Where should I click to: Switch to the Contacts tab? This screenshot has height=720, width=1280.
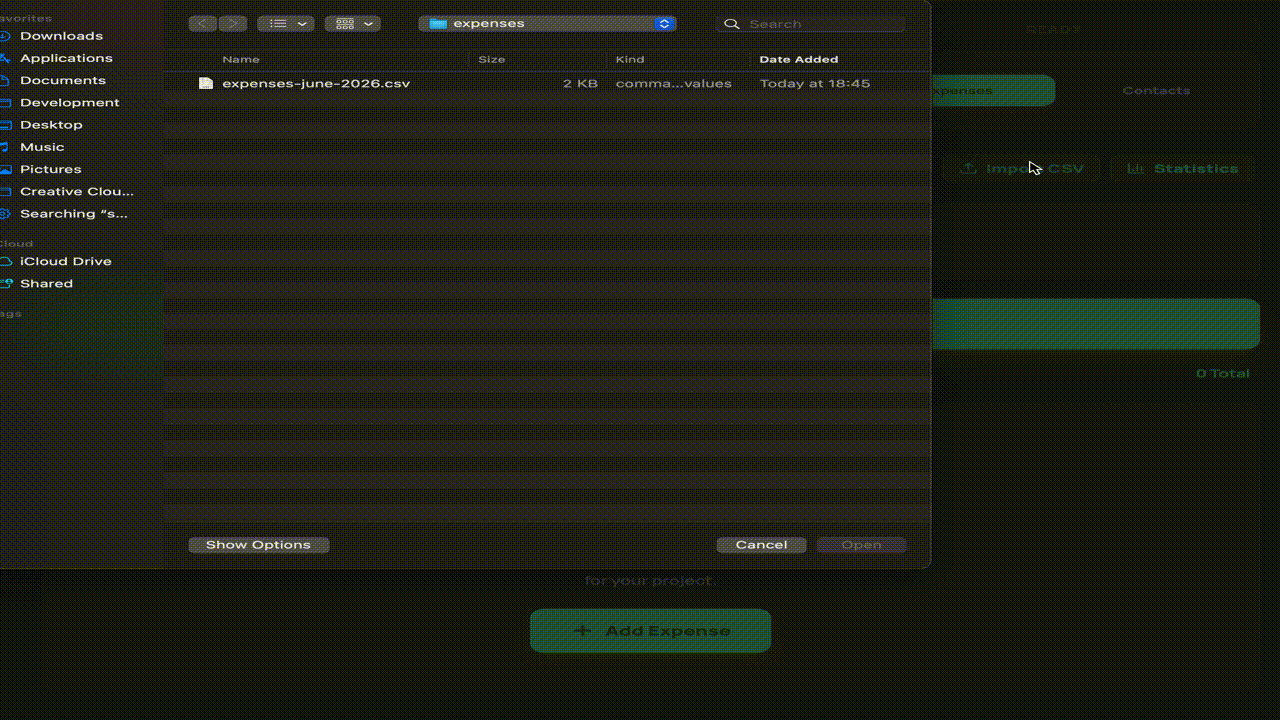(x=1156, y=91)
